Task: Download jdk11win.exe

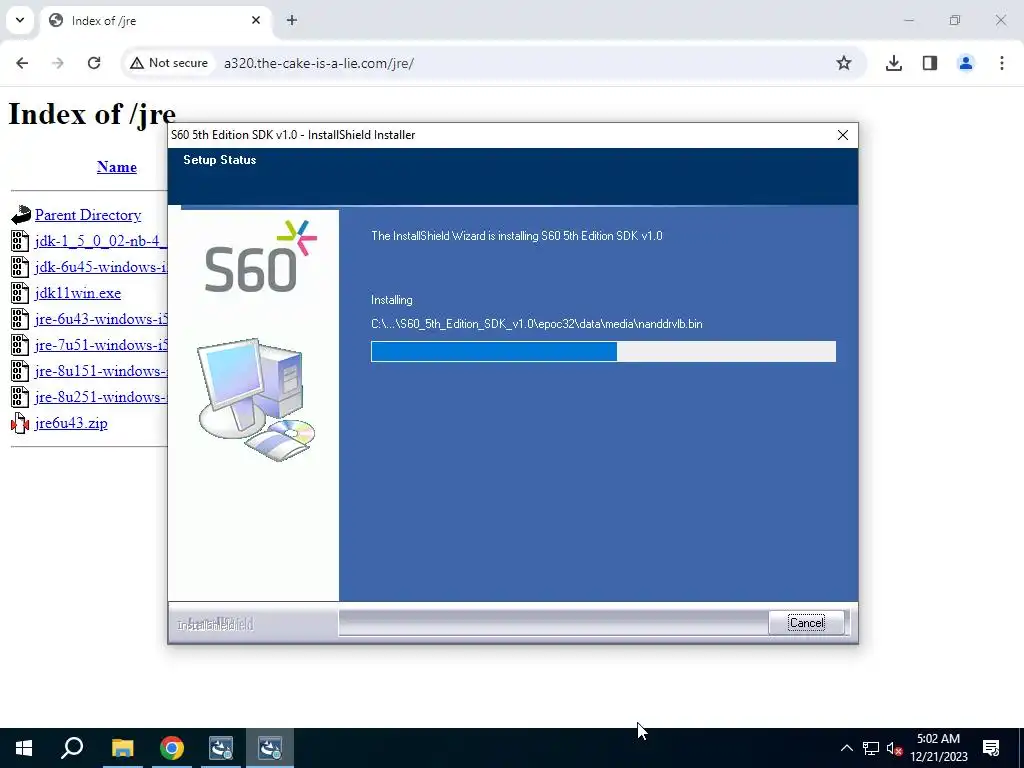Action: click(x=78, y=293)
